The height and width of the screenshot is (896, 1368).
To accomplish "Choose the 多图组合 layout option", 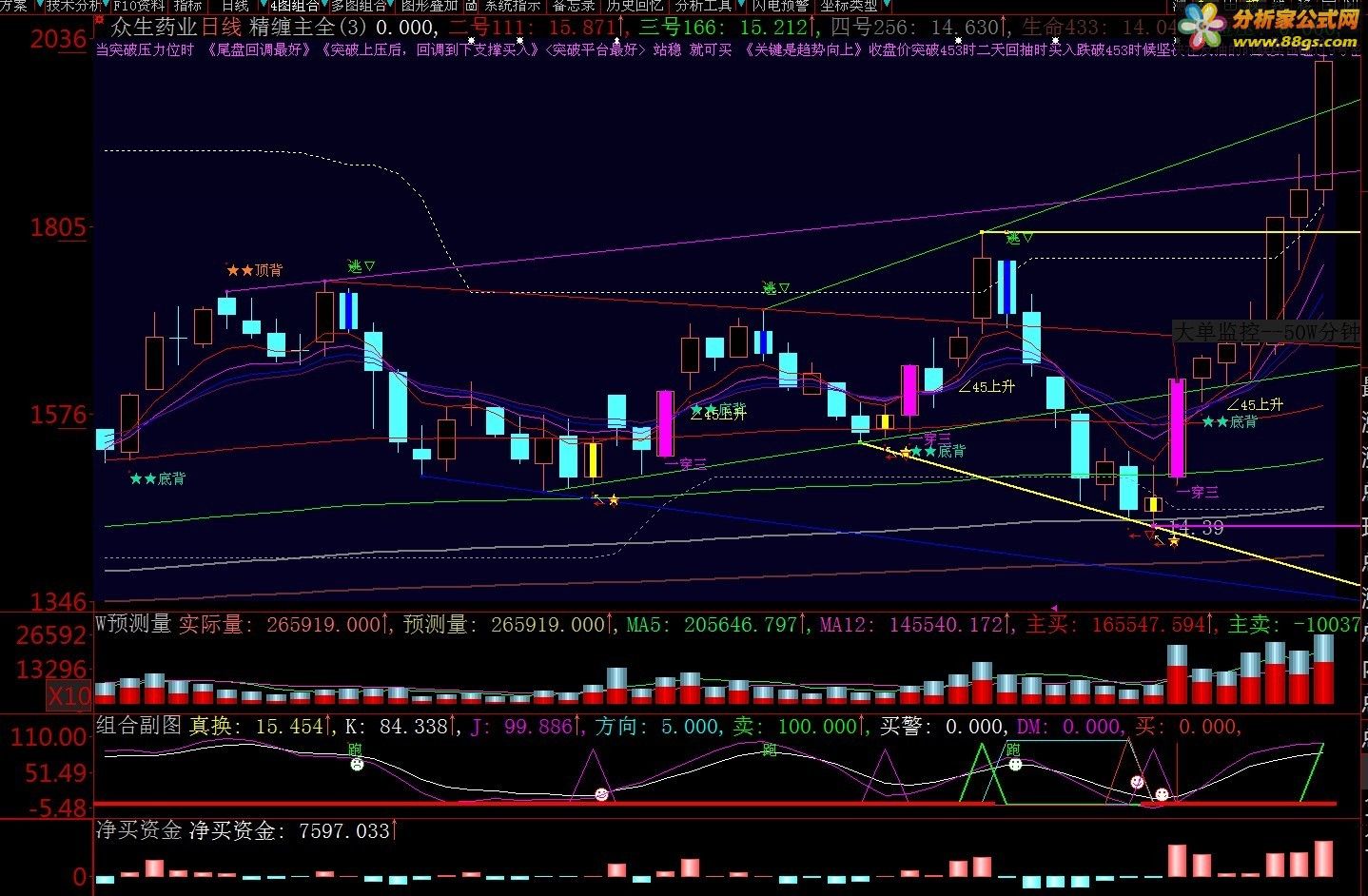I will [358, 6].
